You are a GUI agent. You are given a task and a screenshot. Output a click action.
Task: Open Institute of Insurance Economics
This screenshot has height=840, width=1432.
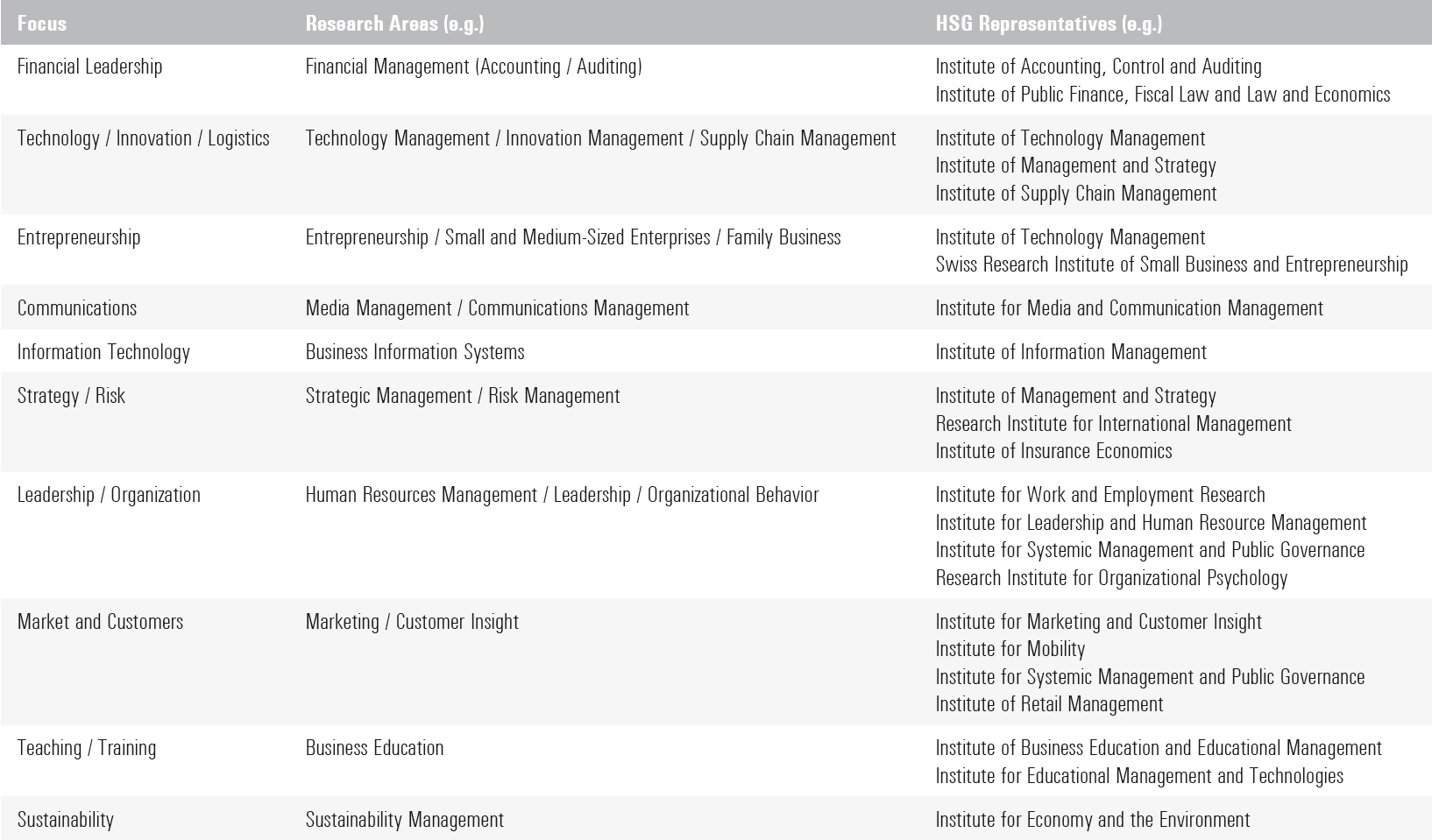[1053, 451]
